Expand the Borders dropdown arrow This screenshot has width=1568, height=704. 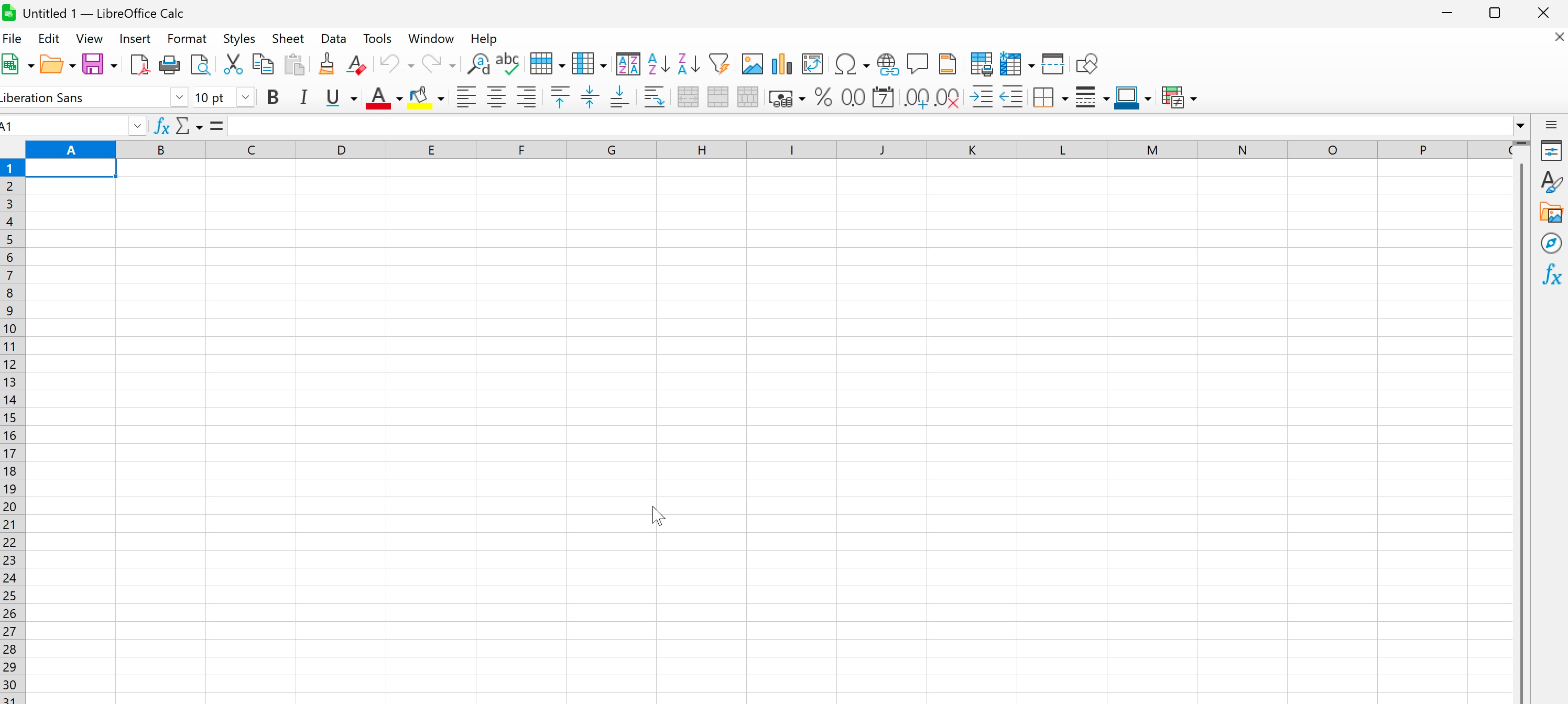click(1064, 98)
